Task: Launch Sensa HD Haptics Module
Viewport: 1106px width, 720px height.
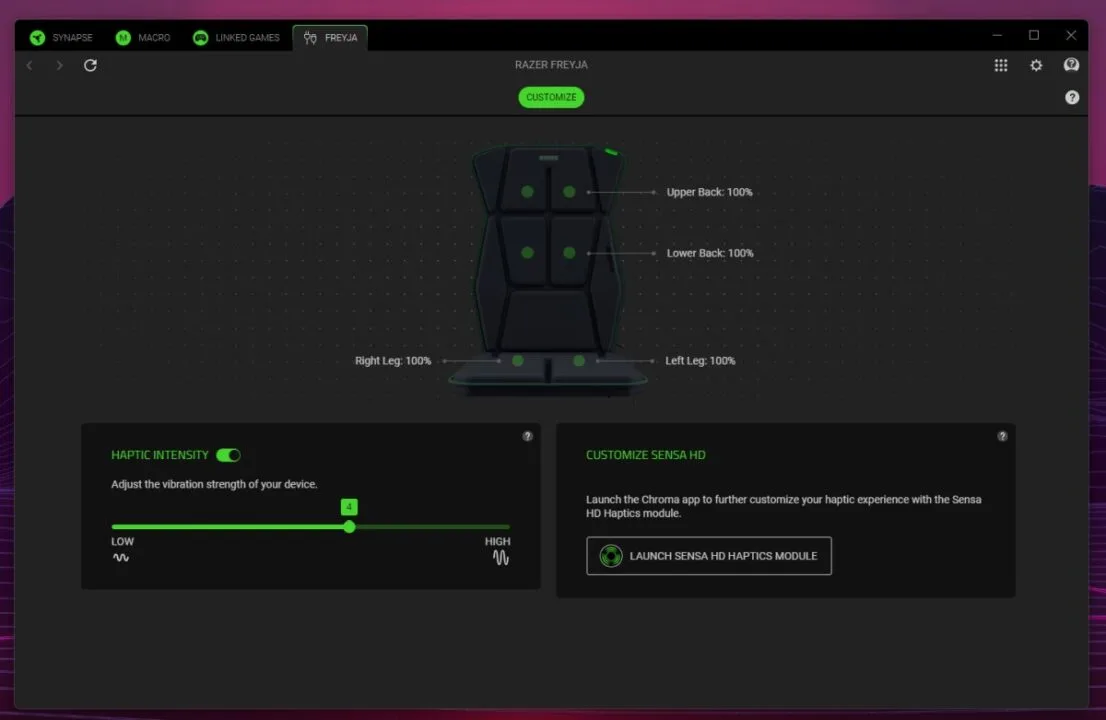Action: (709, 556)
